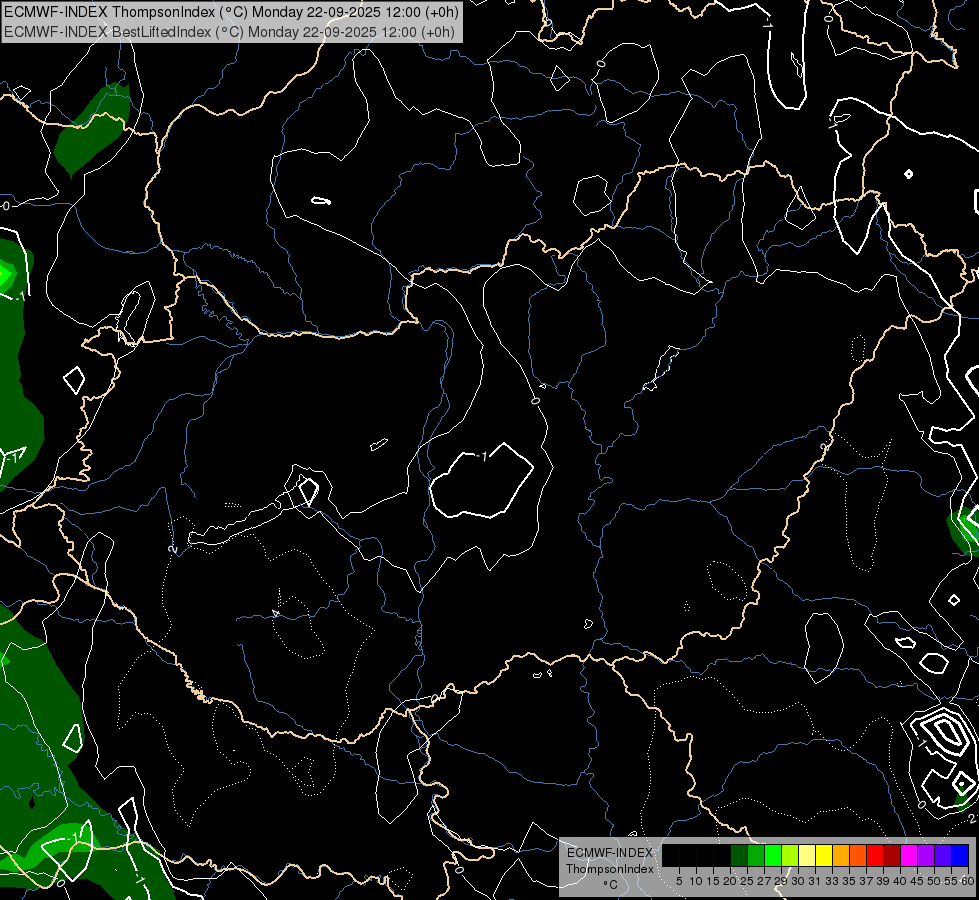Select the yellow-green swatch for 29–30
This screenshot has height=900, width=979.
click(790, 855)
